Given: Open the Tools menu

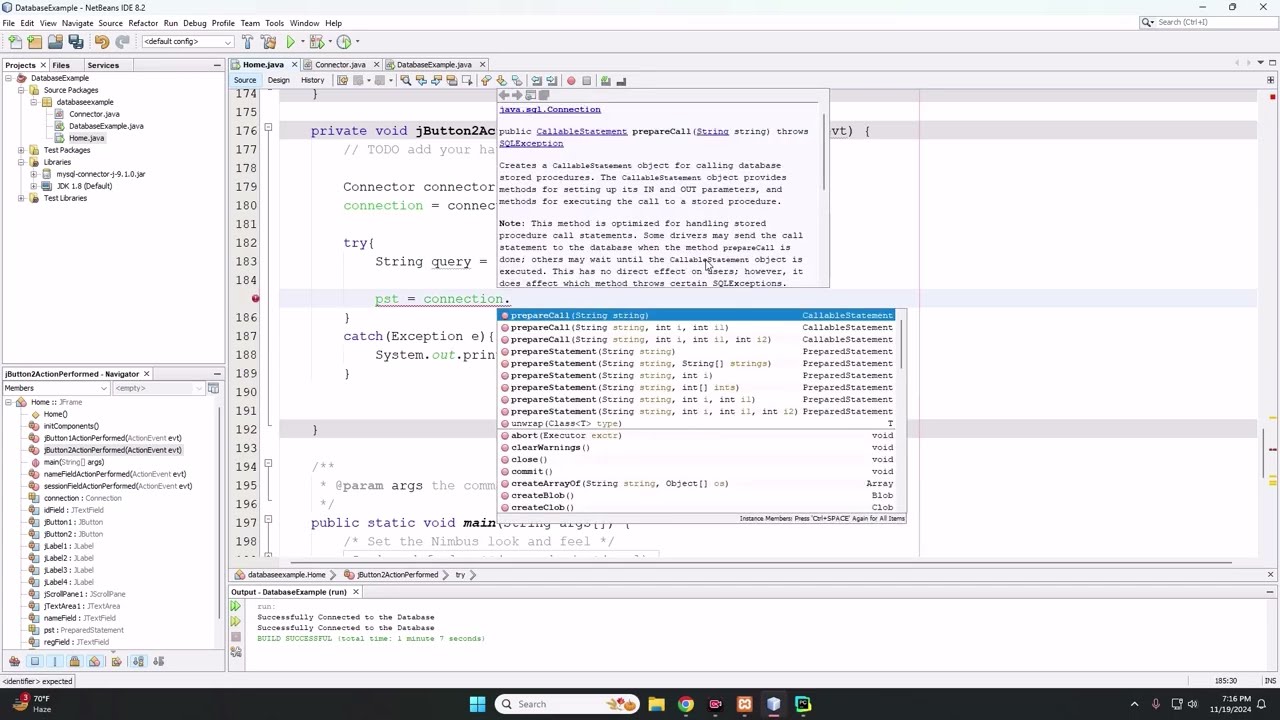Looking at the screenshot, I should coord(274,23).
